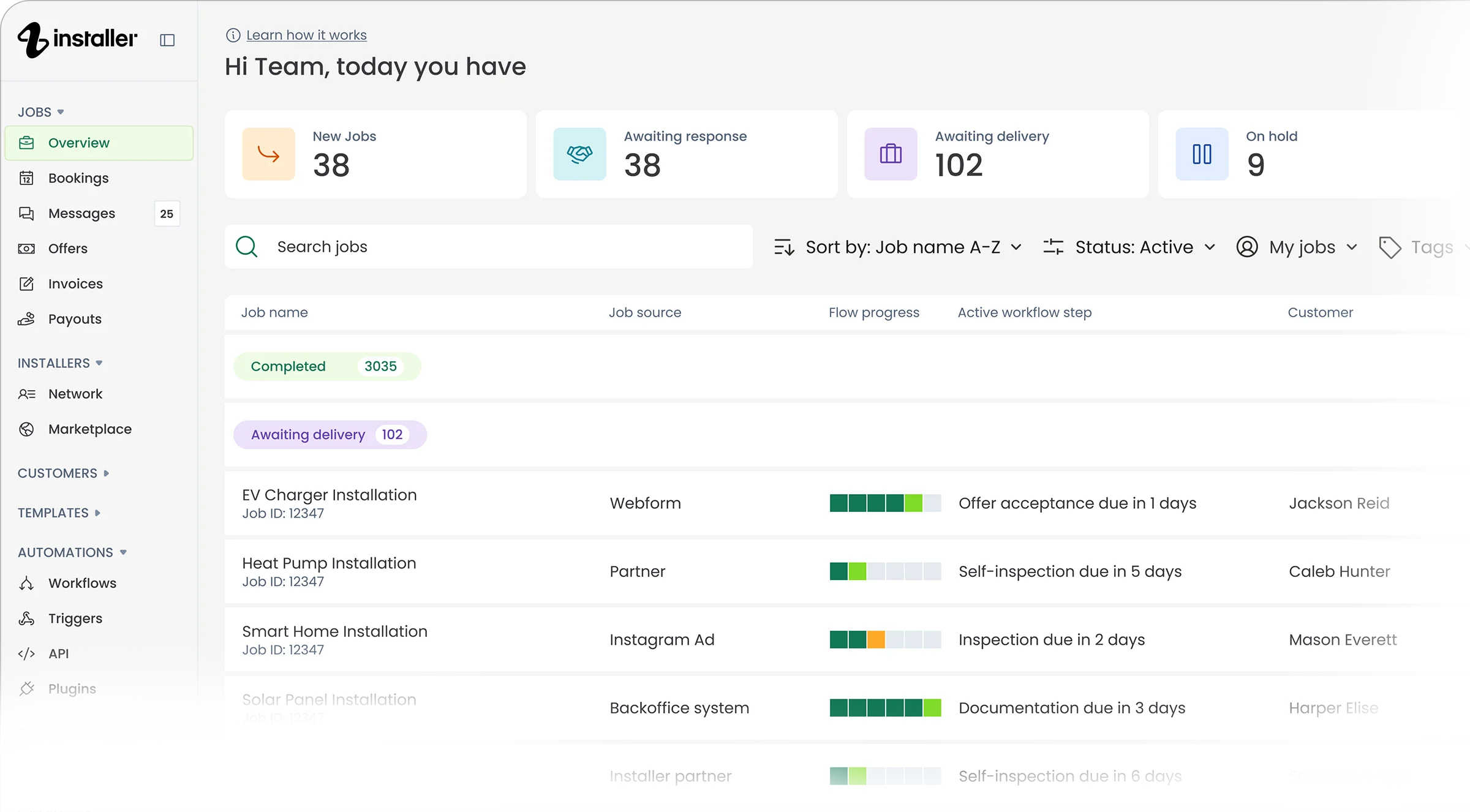Collapse the JOBS sidebar section
Image resolution: width=1470 pixels, height=812 pixels.
coord(41,112)
